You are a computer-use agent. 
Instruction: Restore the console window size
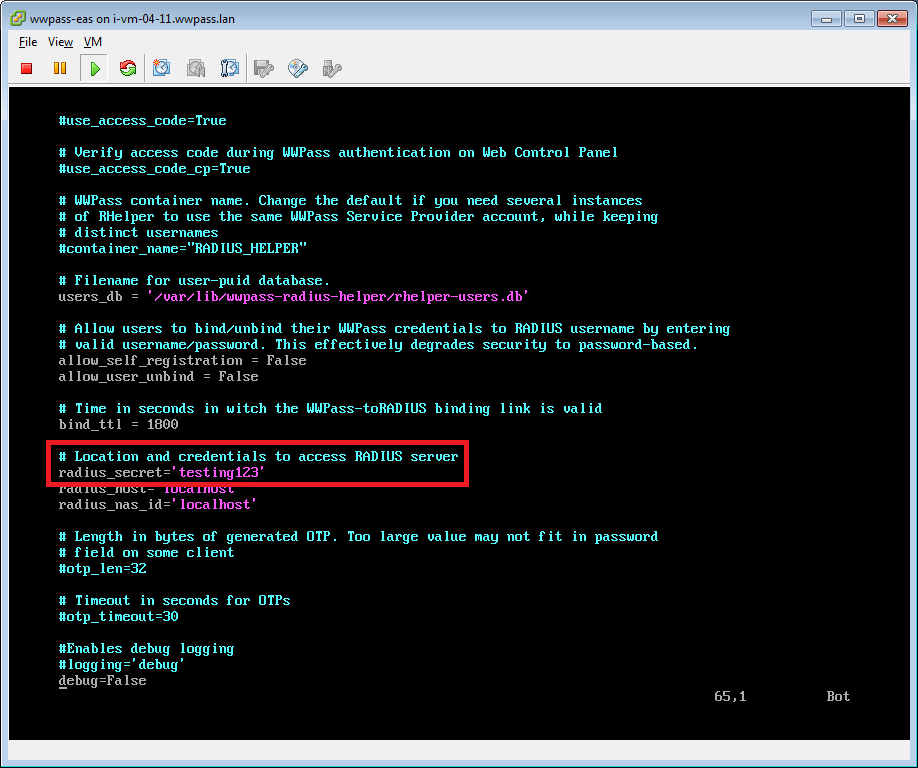tap(861, 18)
